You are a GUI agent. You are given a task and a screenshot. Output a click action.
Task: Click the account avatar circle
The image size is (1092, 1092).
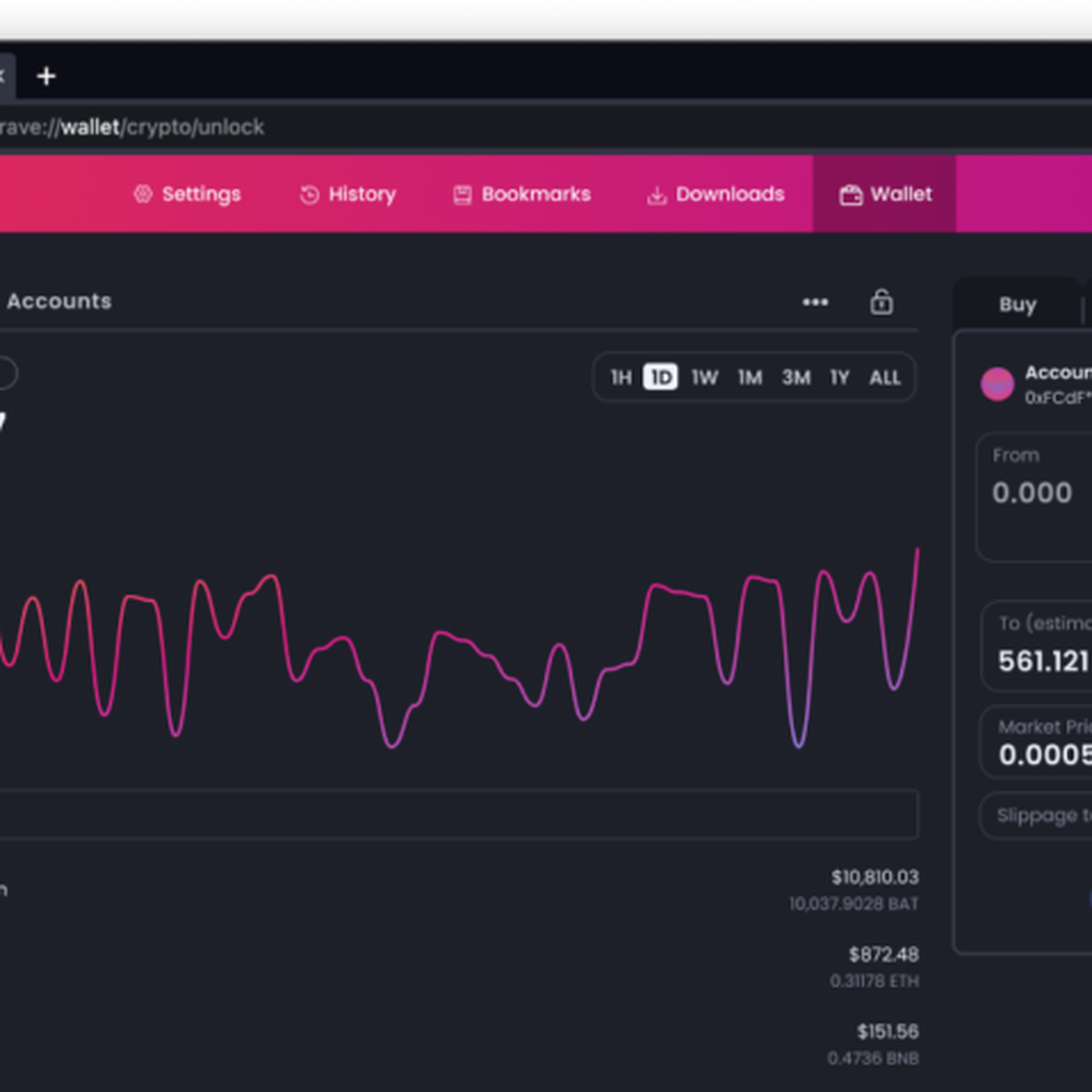tap(997, 384)
